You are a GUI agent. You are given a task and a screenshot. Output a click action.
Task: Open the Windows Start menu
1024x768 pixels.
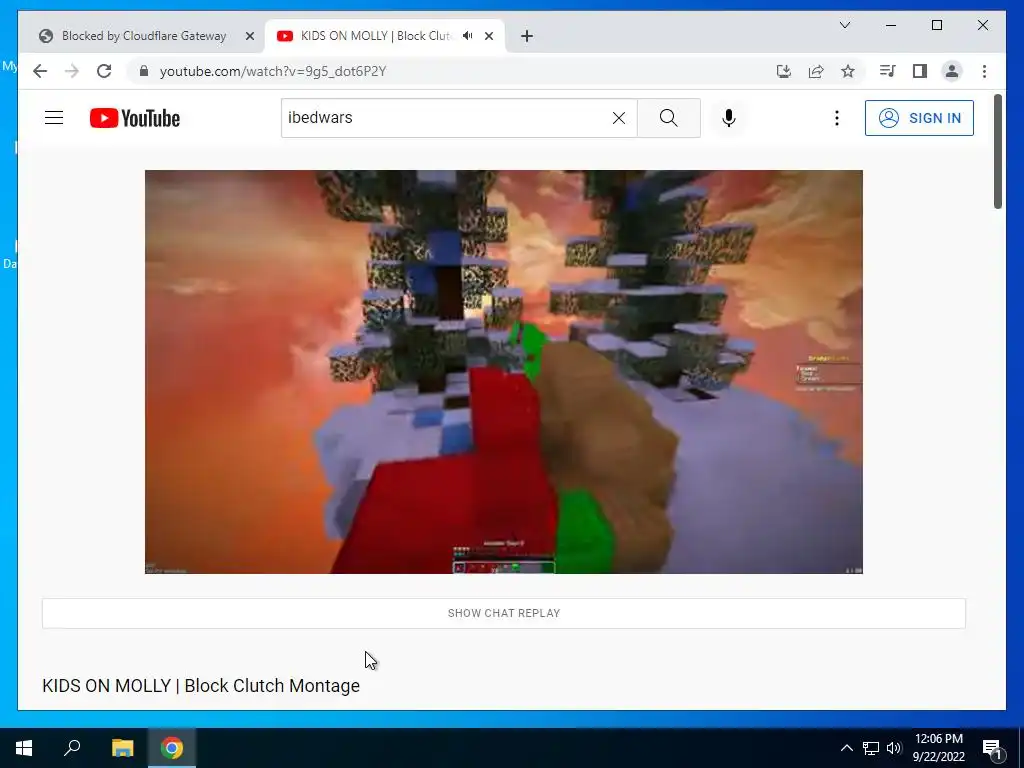24,748
